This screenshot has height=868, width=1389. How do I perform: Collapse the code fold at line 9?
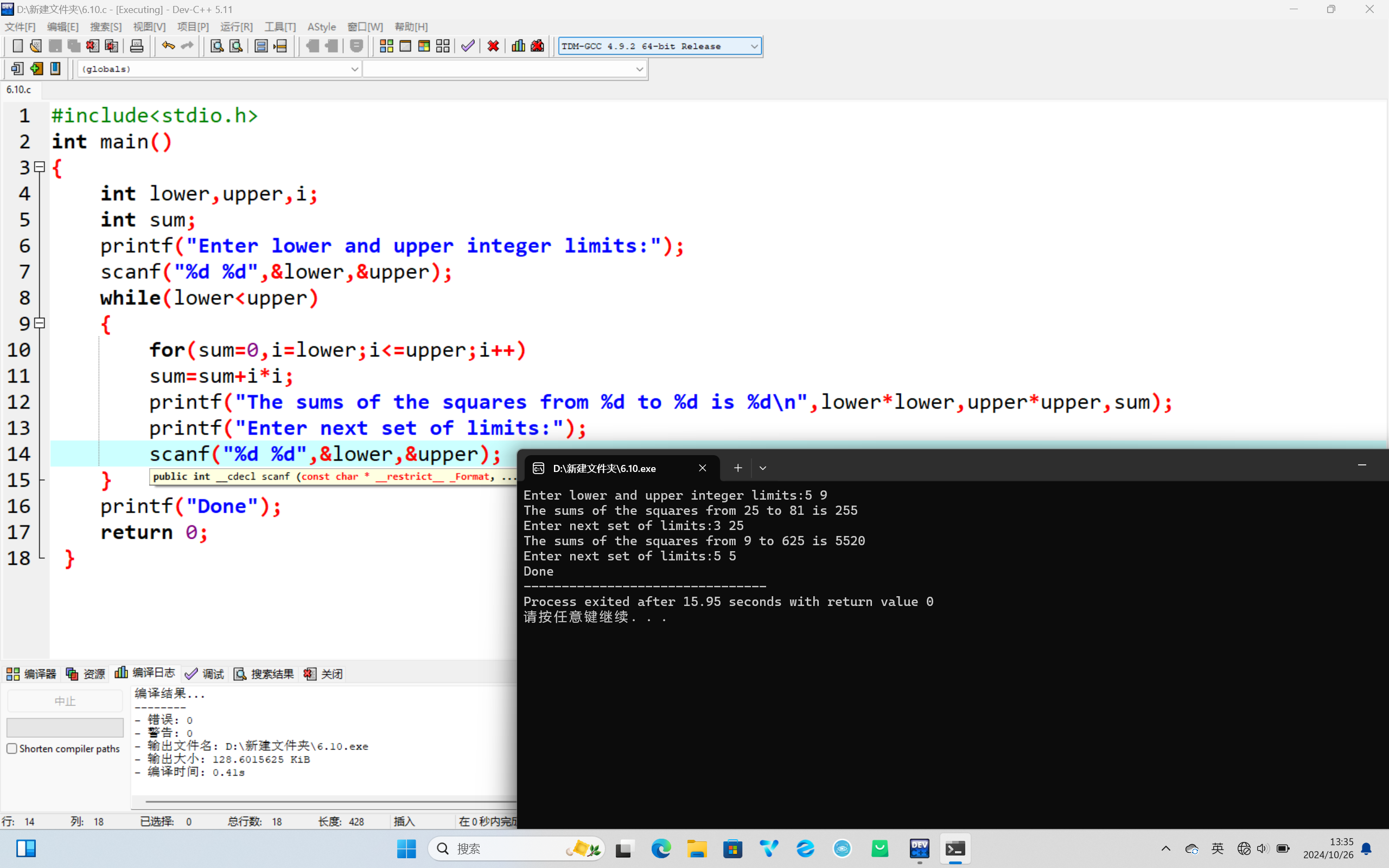tap(40, 323)
